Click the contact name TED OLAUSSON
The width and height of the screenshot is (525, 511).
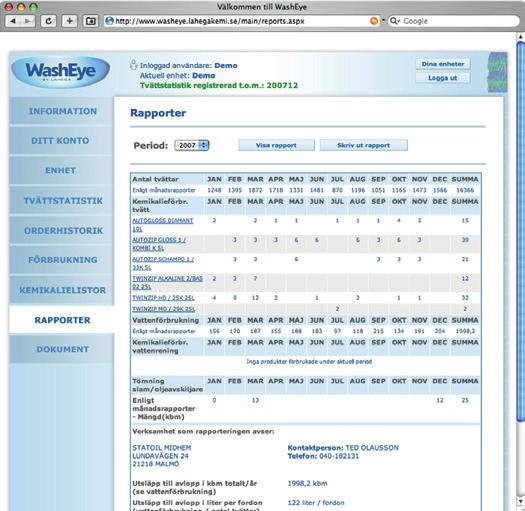[372, 448]
